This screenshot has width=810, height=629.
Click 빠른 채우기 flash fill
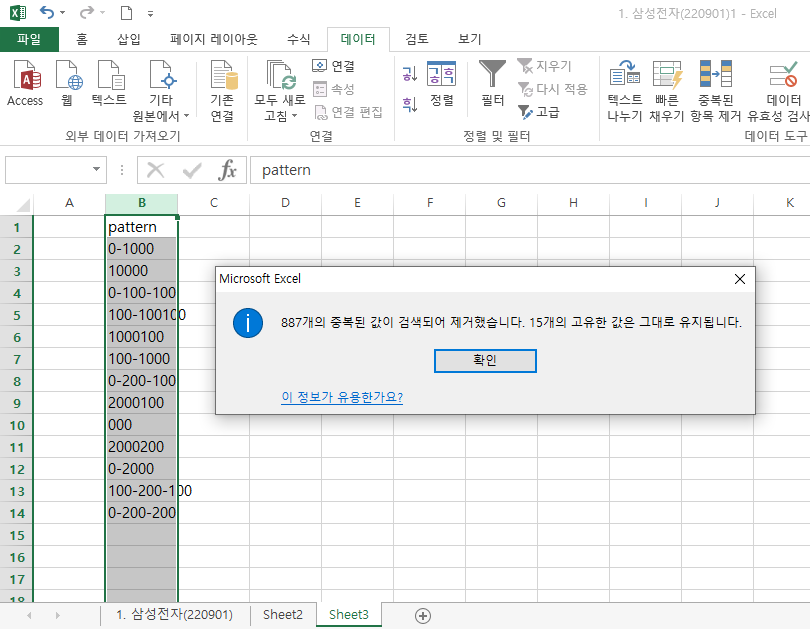pyautogui.click(x=667, y=90)
